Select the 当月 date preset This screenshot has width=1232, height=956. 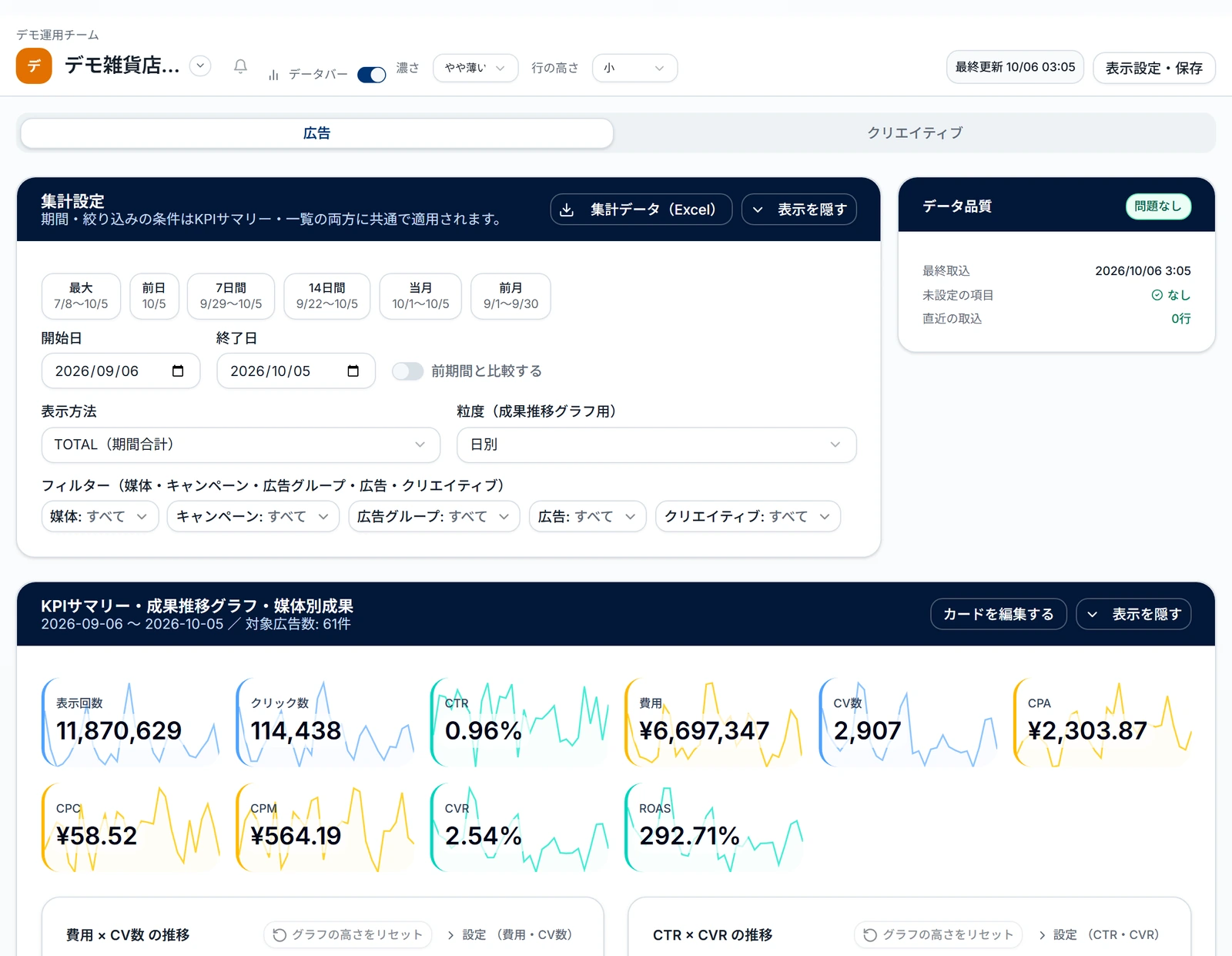pos(420,296)
